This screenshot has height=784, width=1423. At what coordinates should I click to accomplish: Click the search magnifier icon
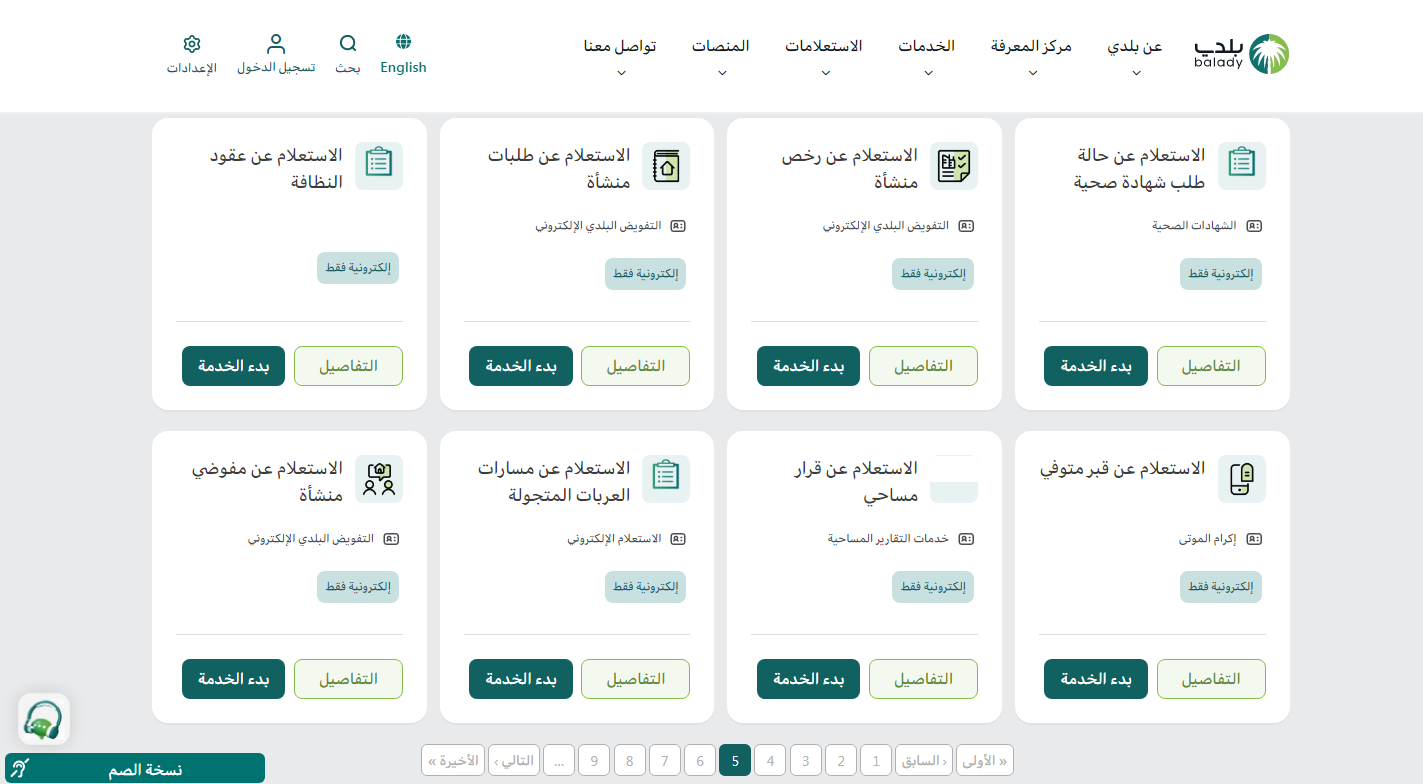(348, 44)
